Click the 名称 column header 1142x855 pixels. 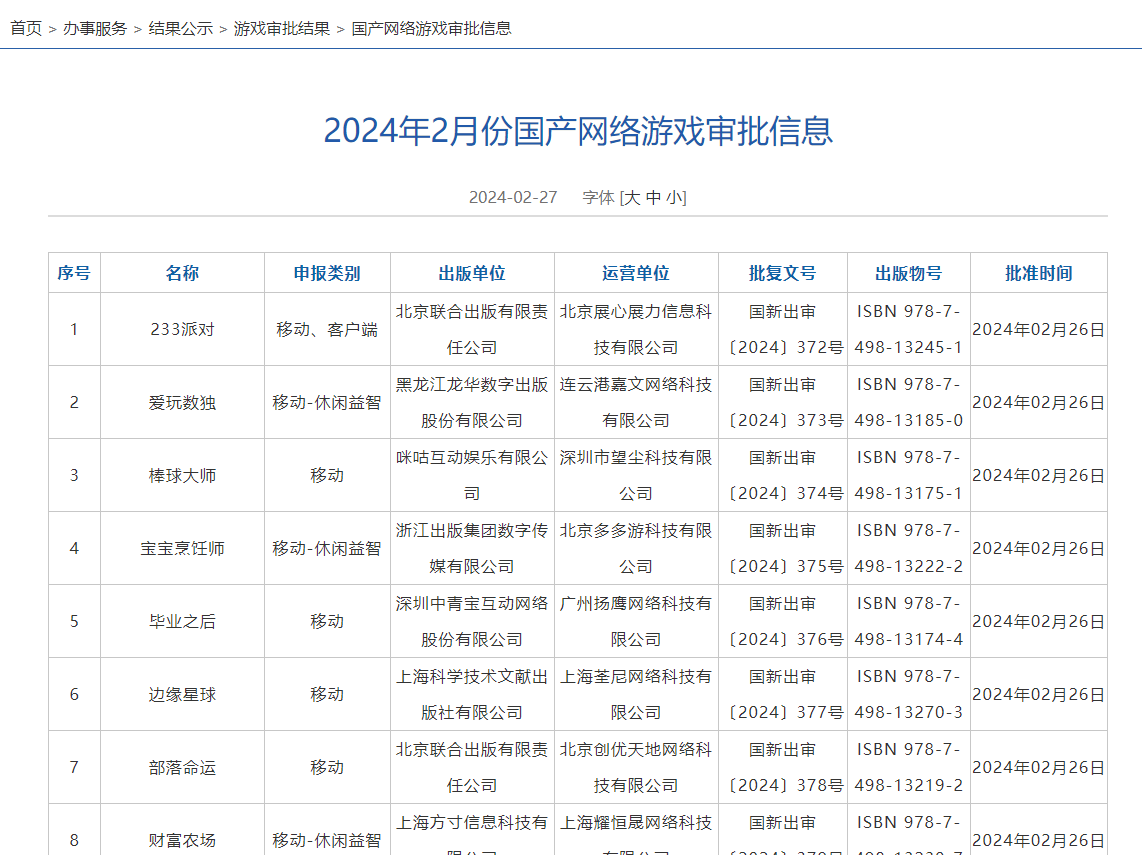182,273
